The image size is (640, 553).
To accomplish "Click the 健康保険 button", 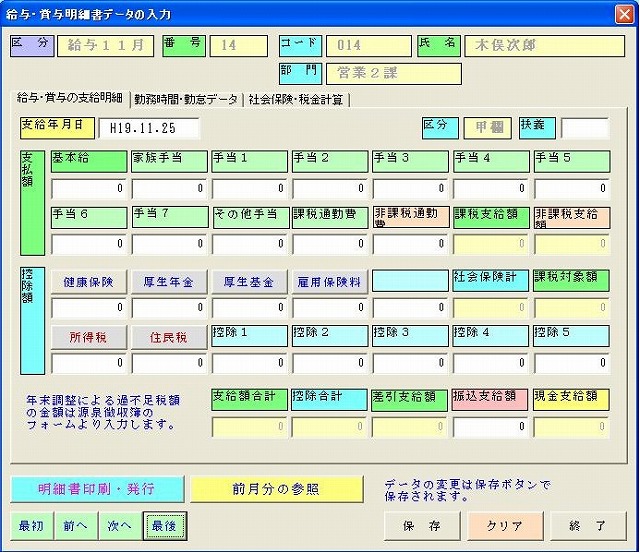I will tap(88, 282).
